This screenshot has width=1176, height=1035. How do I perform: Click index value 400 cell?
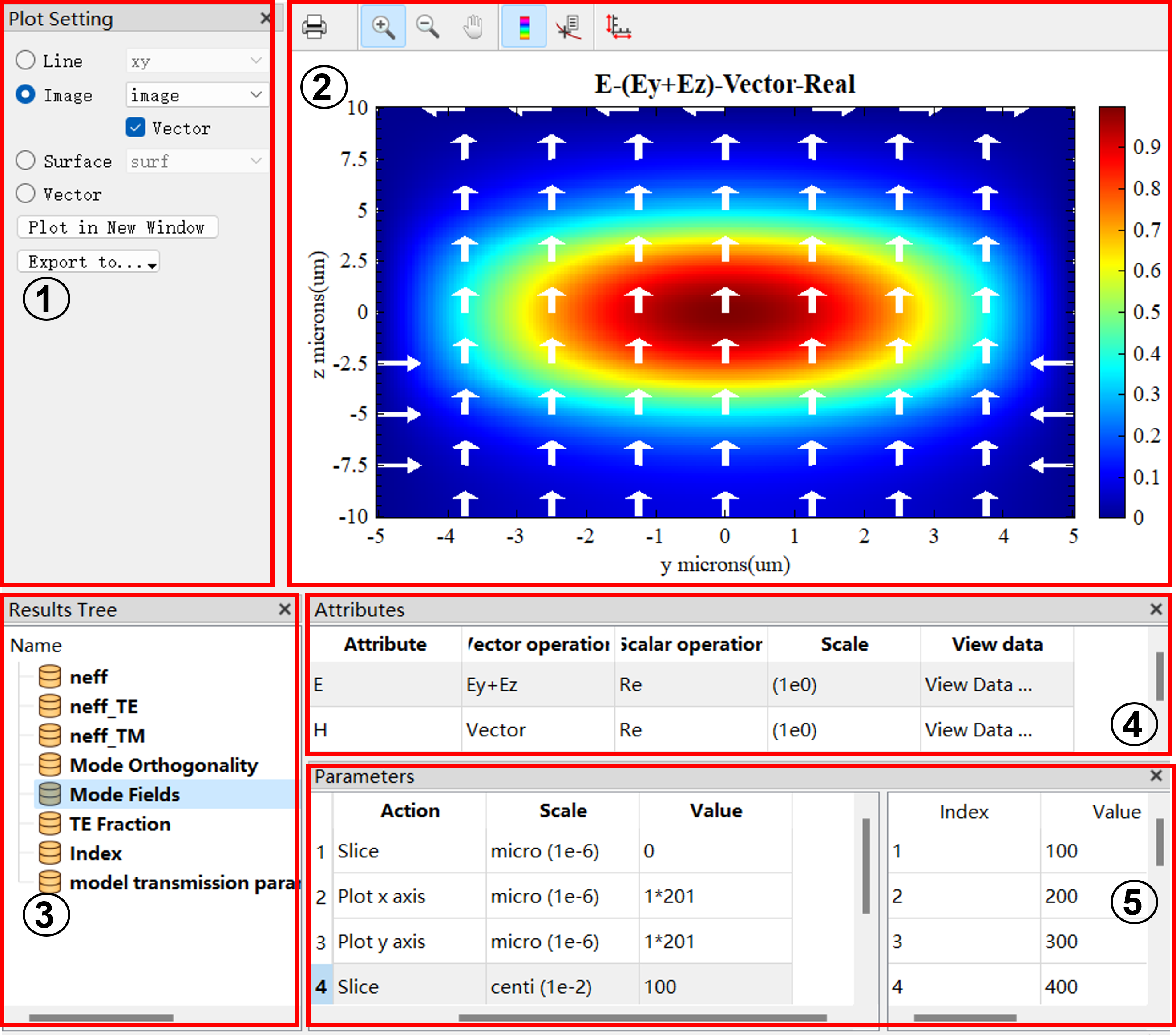click(1093, 986)
